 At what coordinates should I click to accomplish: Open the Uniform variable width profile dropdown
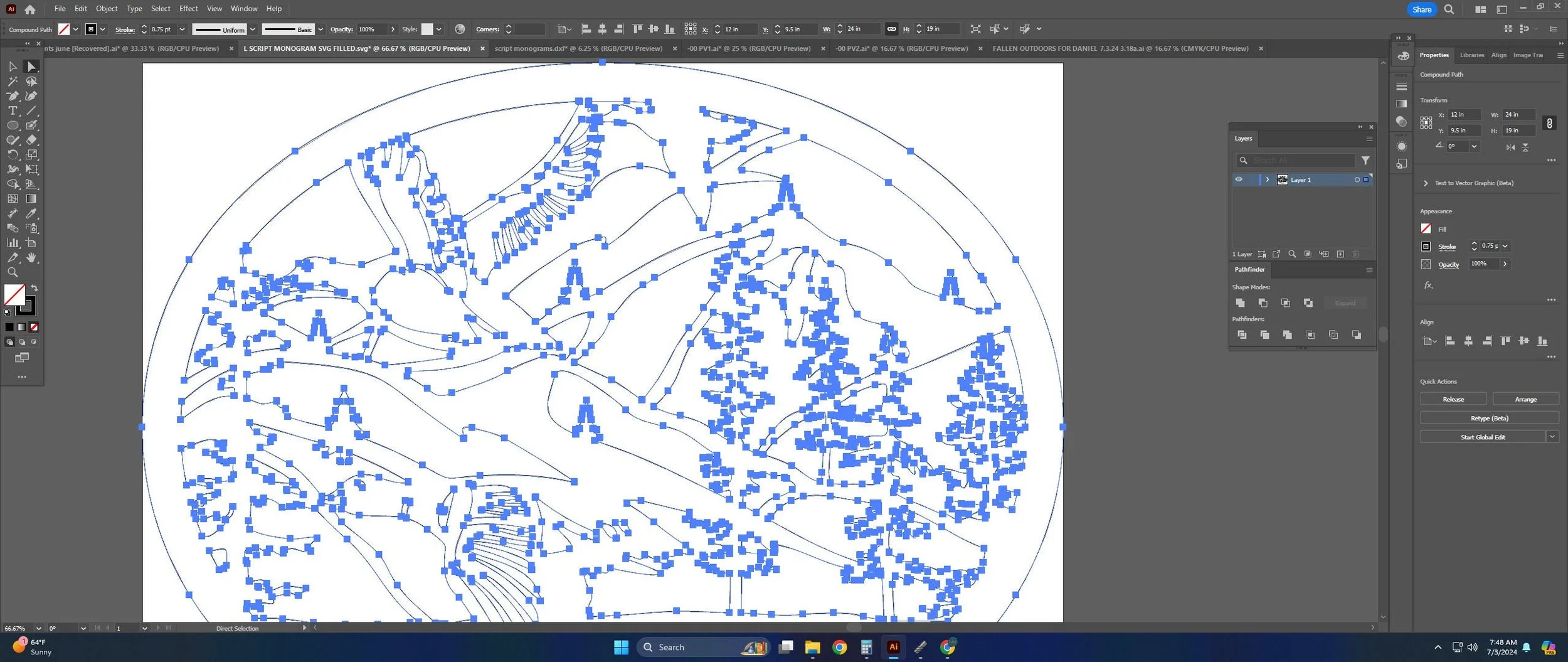pyautogui.click(x=252, y=29)
